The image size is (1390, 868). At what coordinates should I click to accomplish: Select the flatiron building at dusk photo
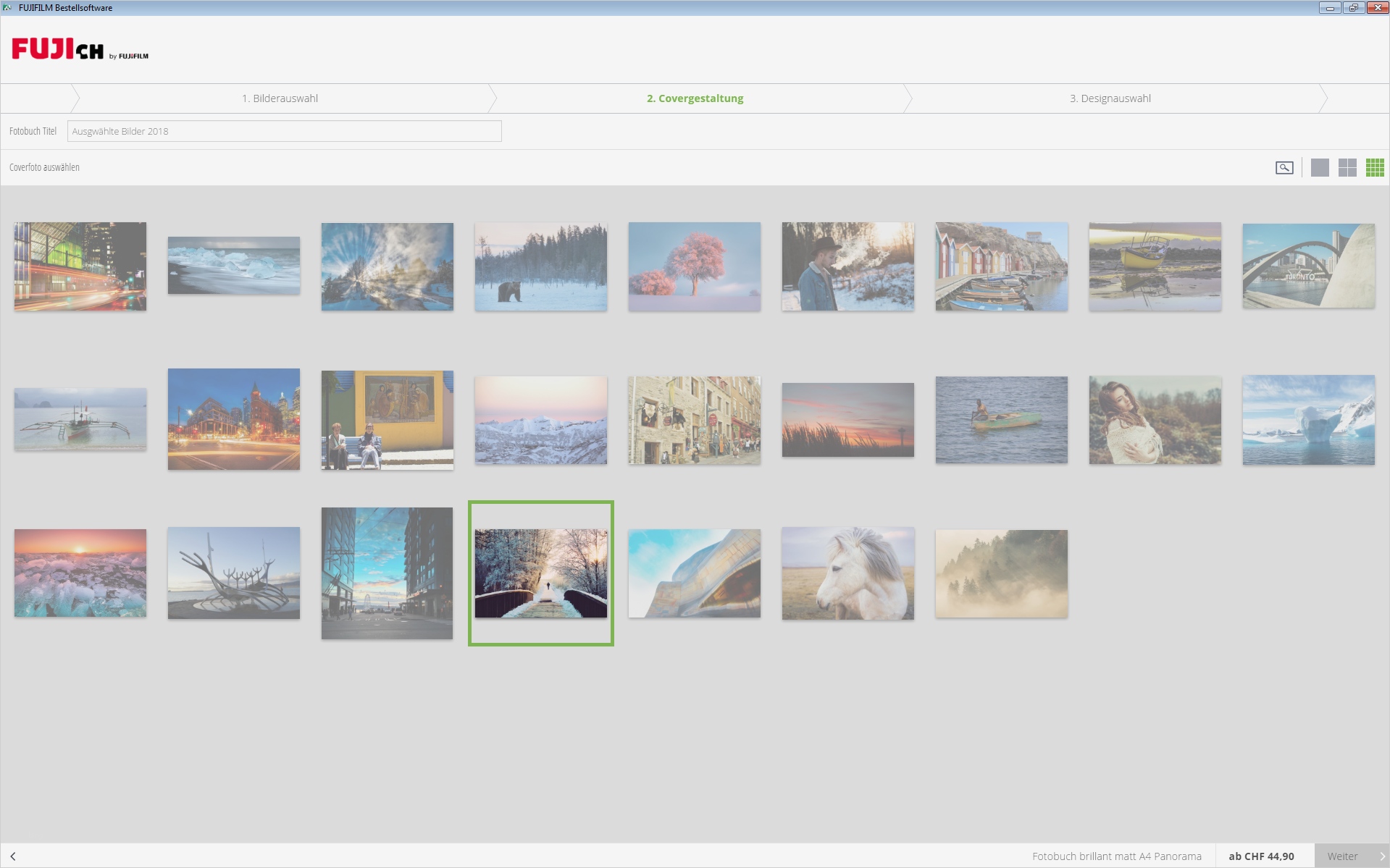pos(234,419)
